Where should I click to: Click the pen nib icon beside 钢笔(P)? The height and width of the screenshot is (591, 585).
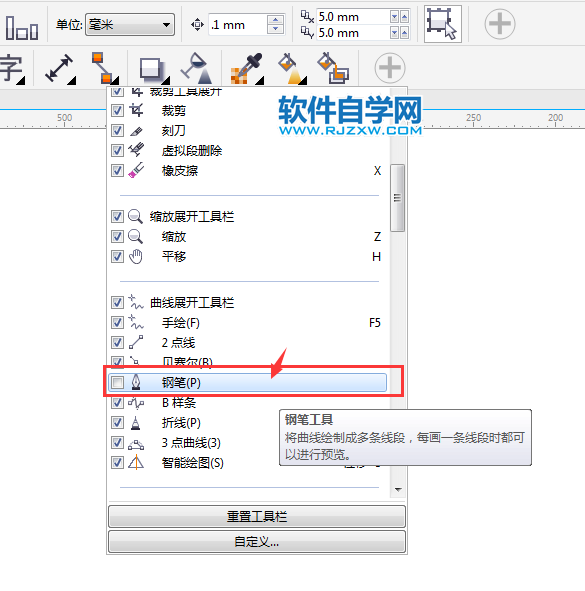pyautogui.click(x=136, y=382)
